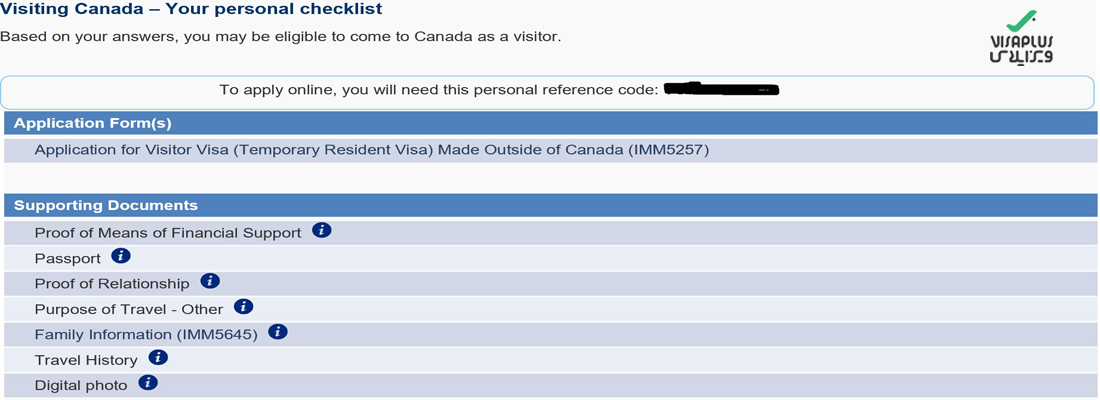This screenshot has height=400, width=1100.
Task: Click the Passport document entry
Action: coord(67,258)
